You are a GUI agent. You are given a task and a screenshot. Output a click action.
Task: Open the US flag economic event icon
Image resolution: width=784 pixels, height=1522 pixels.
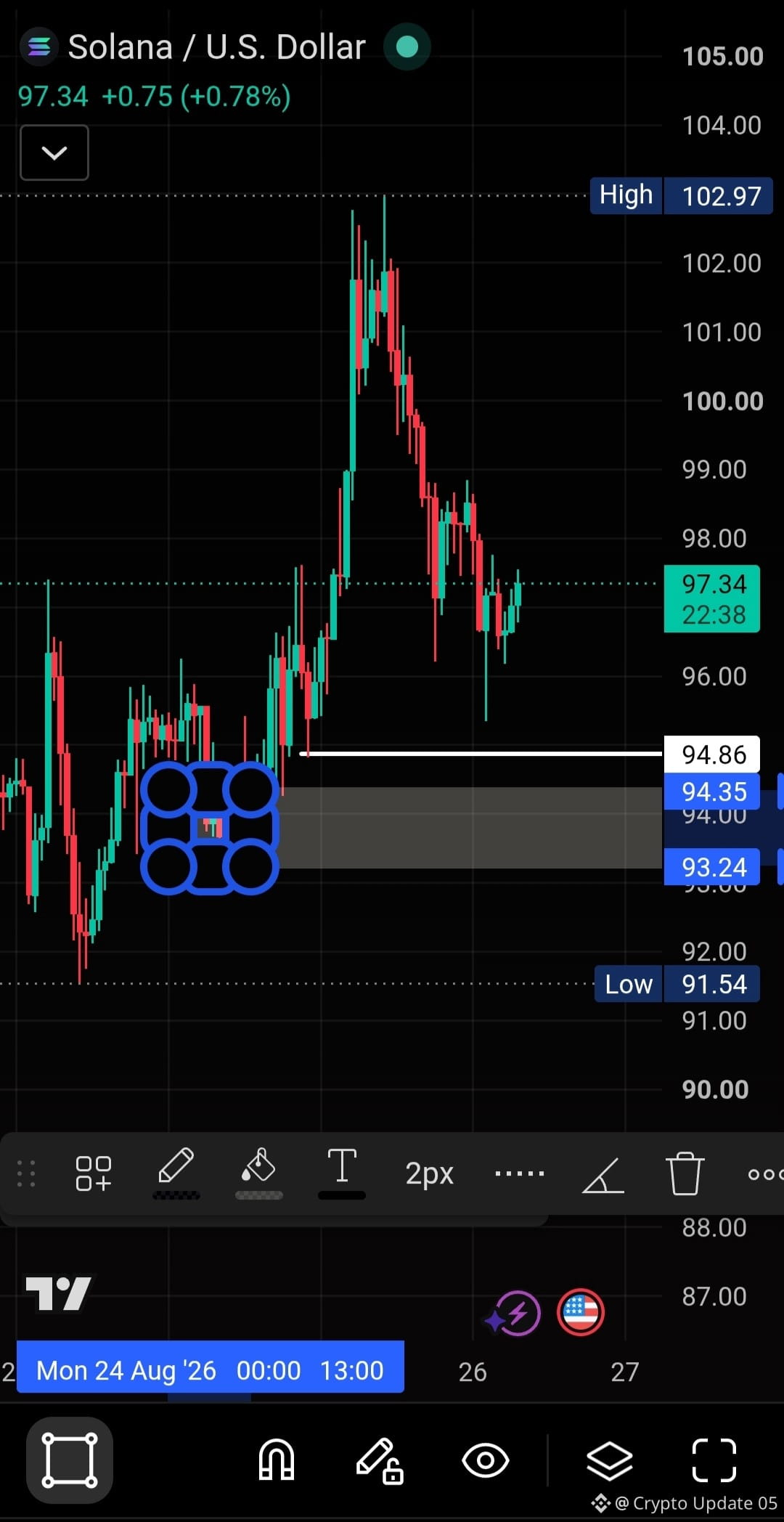coord(581,1313)
